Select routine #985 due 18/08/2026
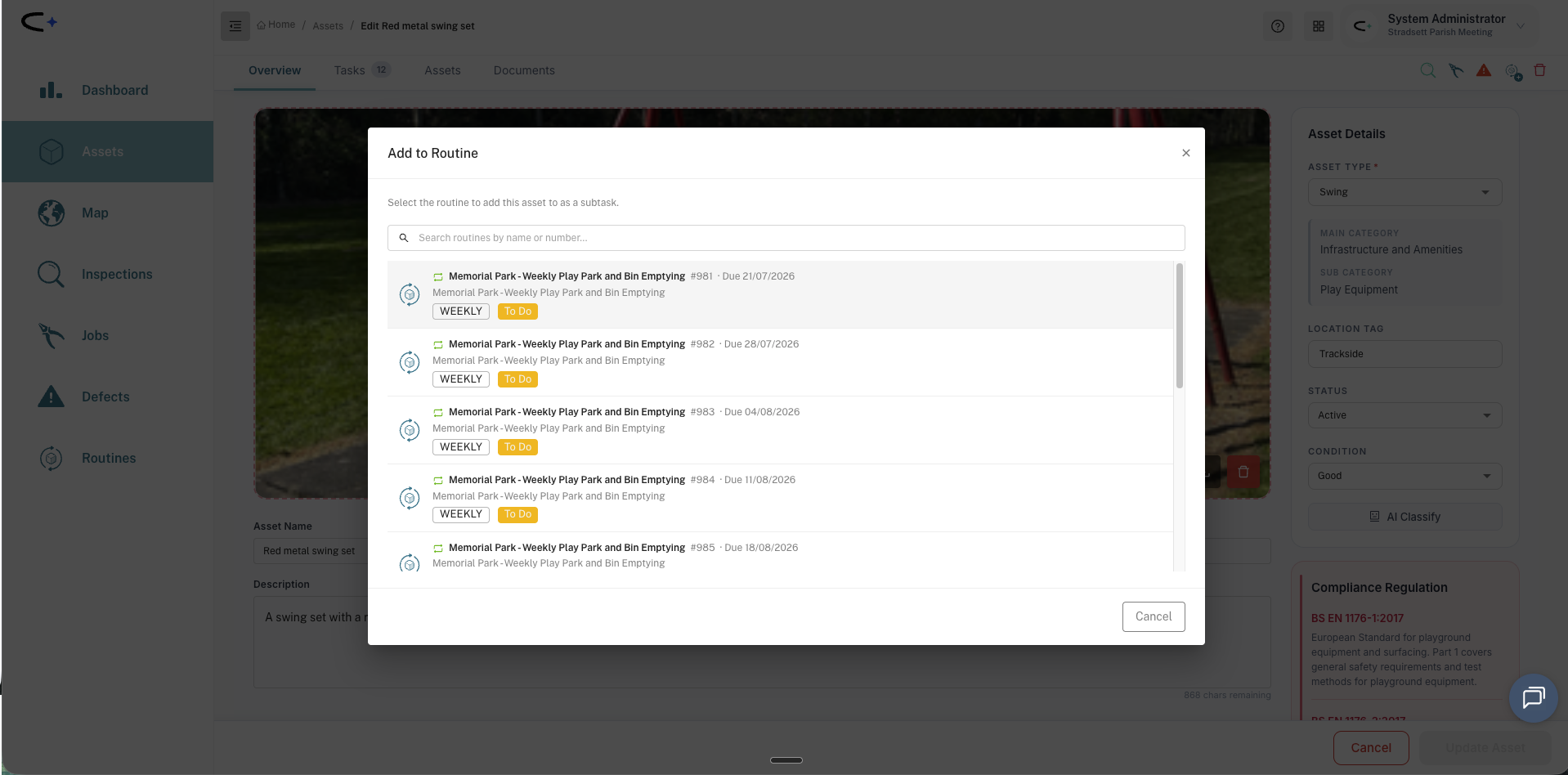Image resolution: width=1568 pixels, height=775 pixels. (x=780, y=552)
